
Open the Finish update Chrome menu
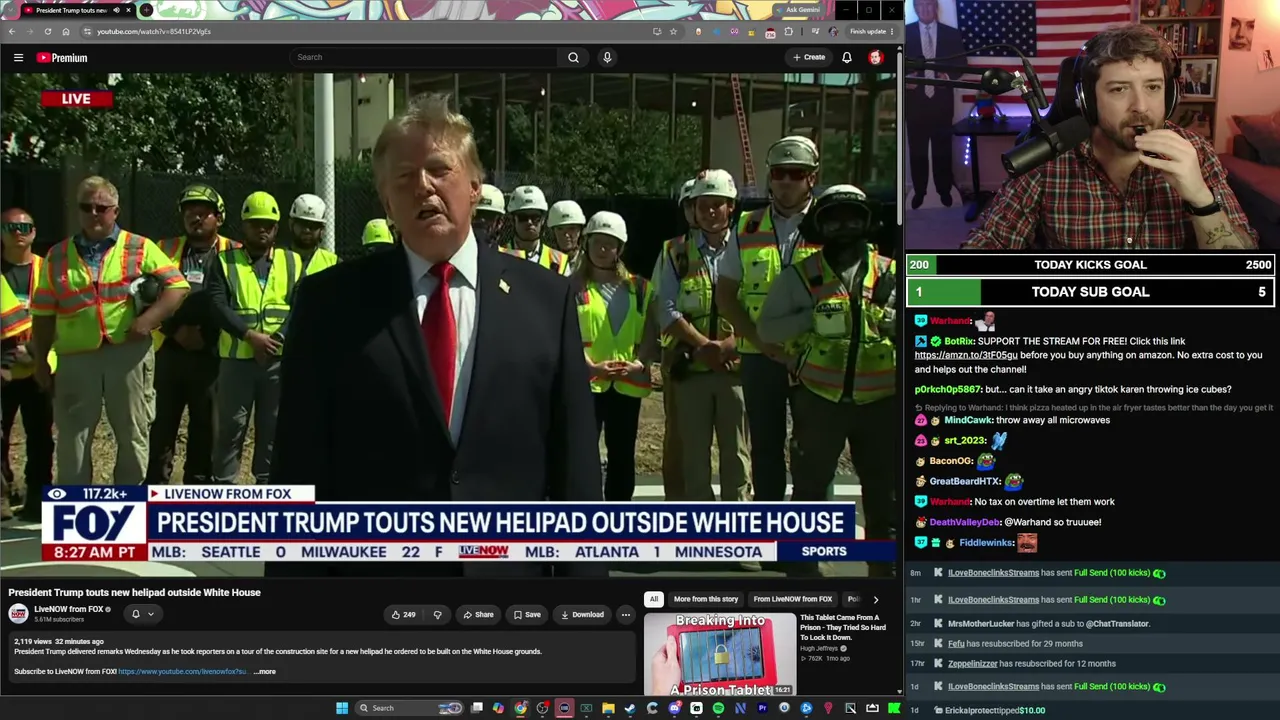(x=871, y=31)
